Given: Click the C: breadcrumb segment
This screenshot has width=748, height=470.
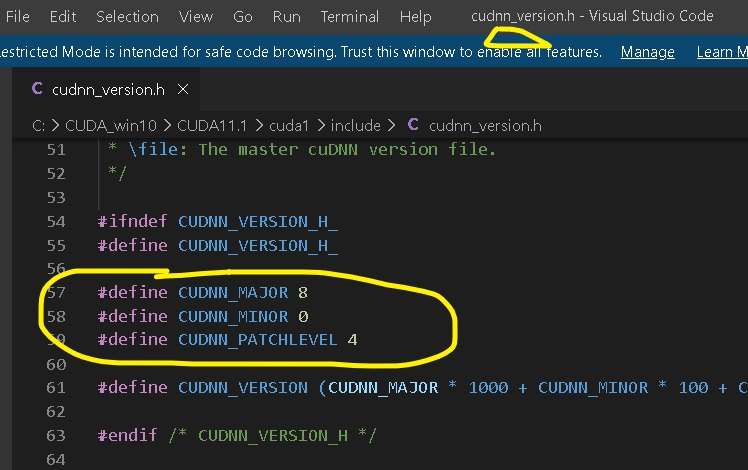Looking at the screenshot, I should pyautogui.click(x=39, y=126).
